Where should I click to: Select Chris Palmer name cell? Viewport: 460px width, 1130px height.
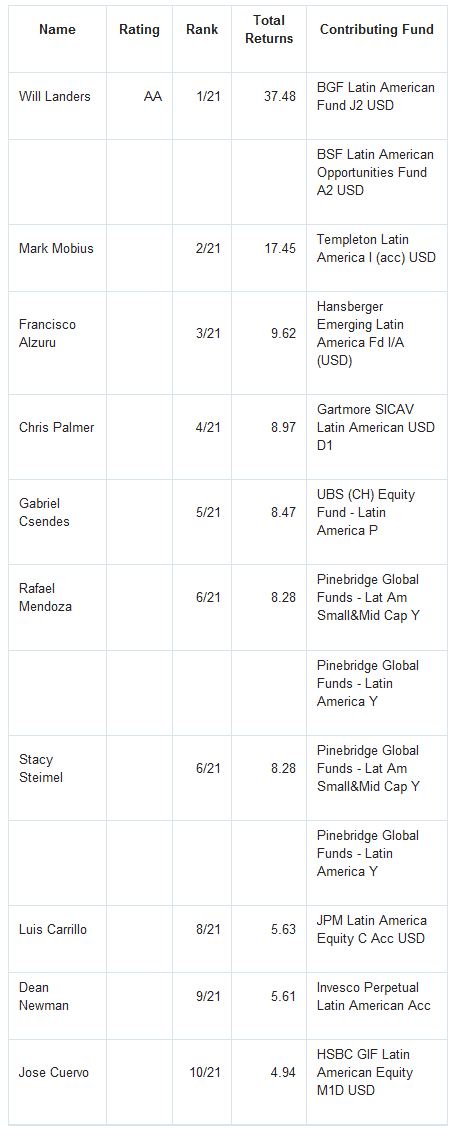(x=56, y=427)
